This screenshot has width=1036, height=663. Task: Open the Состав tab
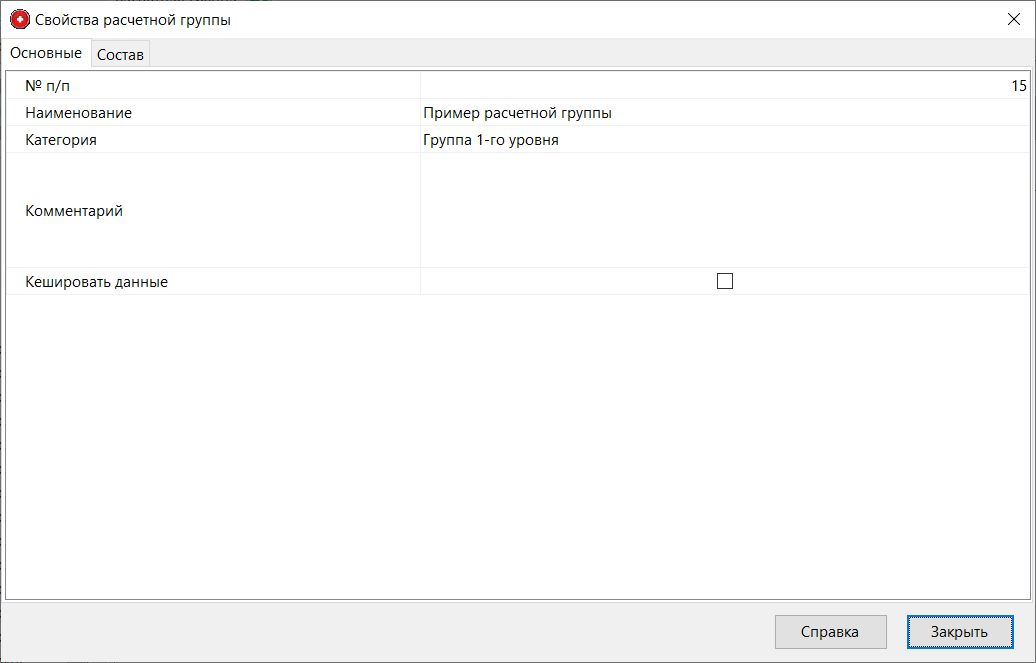coord(120,55)
